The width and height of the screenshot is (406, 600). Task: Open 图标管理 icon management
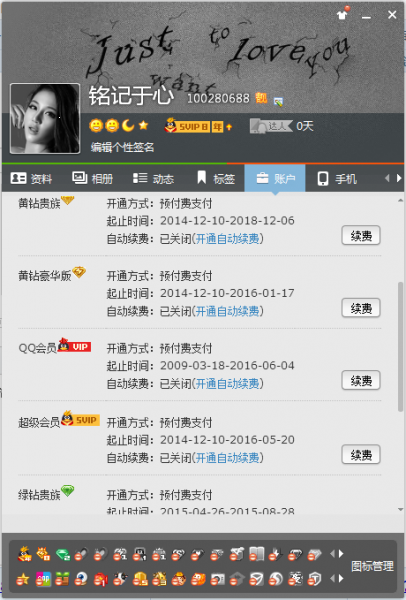tap(372, 566)
